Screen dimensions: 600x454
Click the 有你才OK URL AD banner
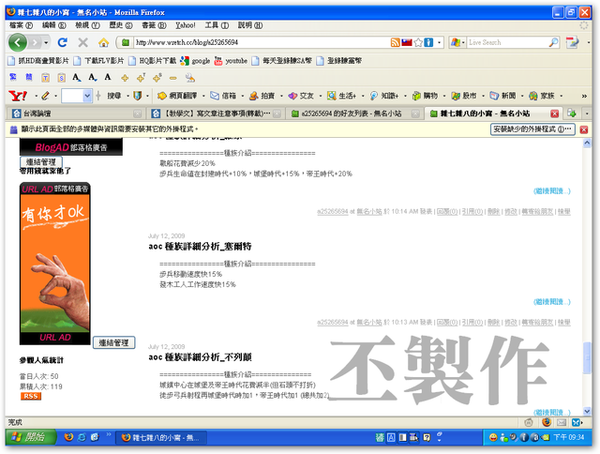pos(55,263)
